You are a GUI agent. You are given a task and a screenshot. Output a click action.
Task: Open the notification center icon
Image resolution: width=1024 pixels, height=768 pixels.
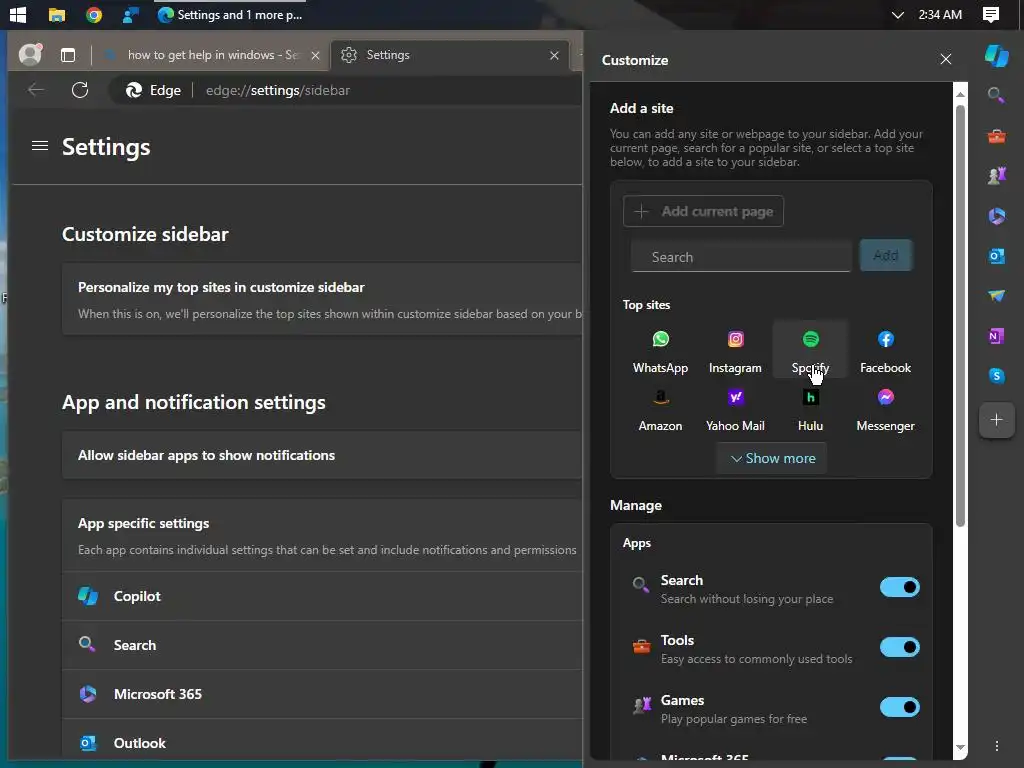[990, 14]
